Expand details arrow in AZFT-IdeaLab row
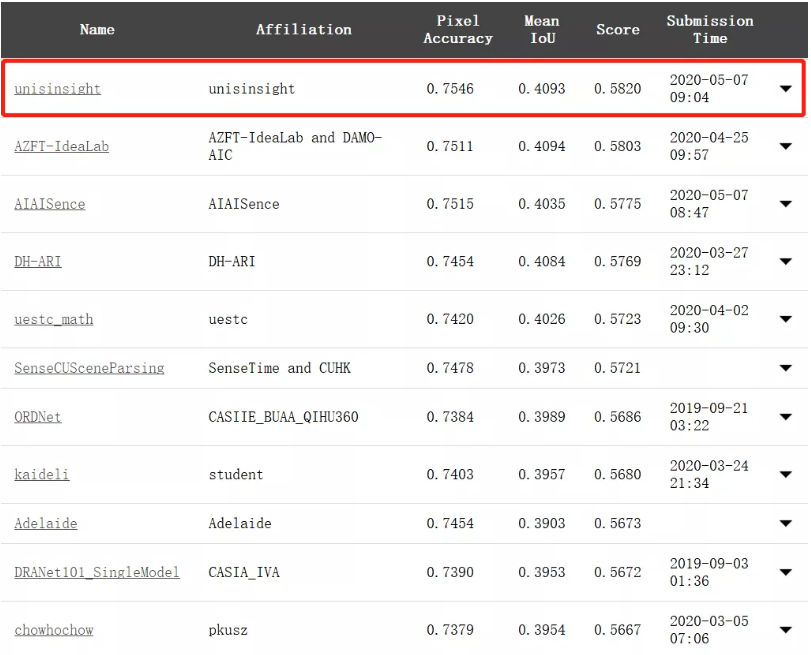811x655 pixels. [786, 146]
